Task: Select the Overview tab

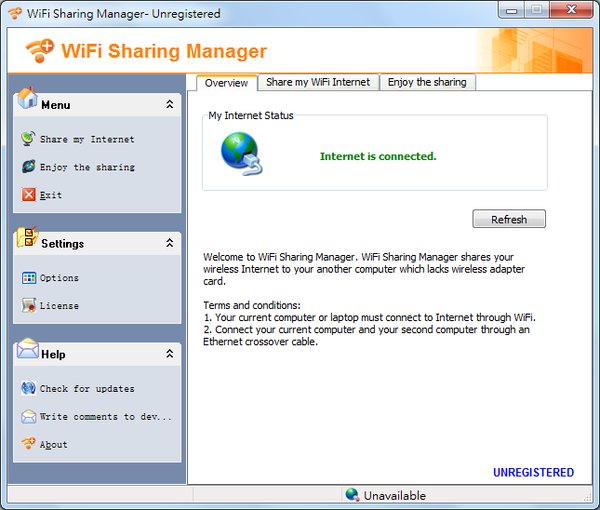Action: coord(227,83)
